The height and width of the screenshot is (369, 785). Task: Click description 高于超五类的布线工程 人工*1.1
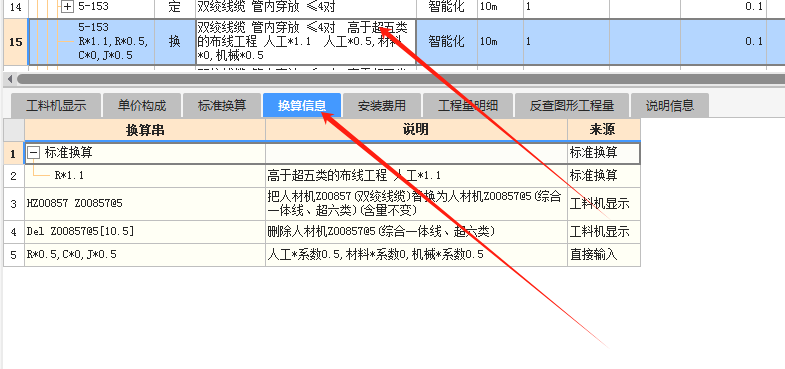(417, 176)
